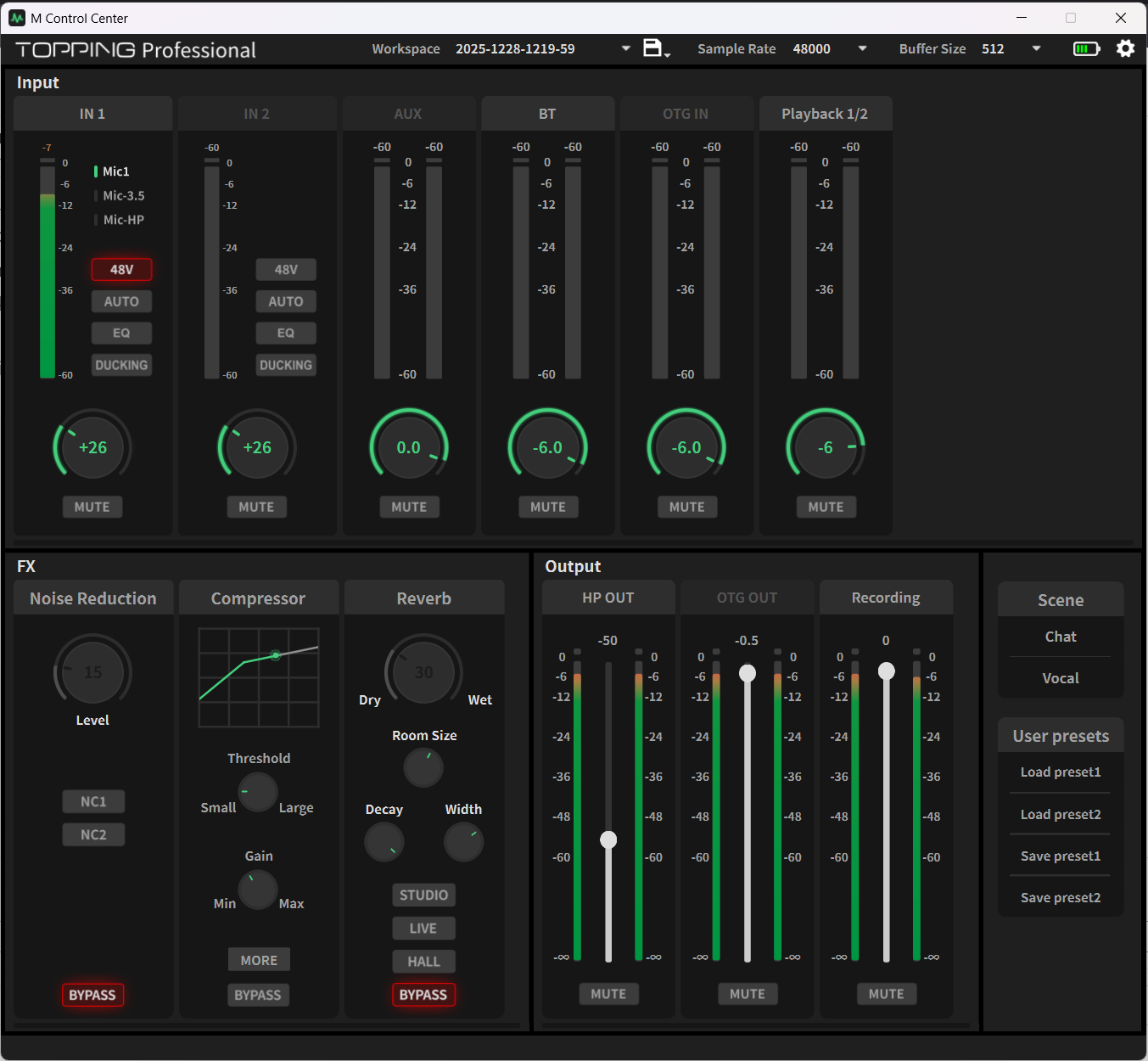1148x1061 pixels.
Task: Select the IN 2 channel header
Action: [x=257, y=114]
